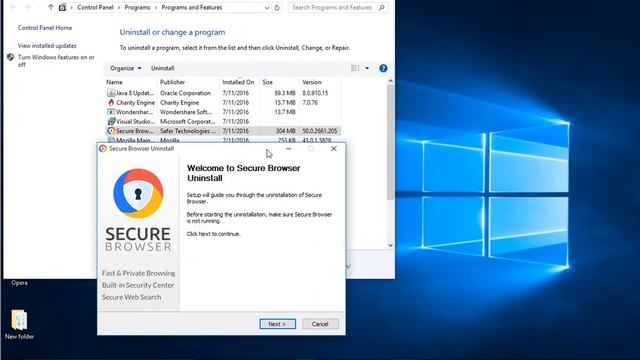Open the Organize dropdown menu
This screenshot has height=360, width=640.
click(x=125, y=68)
